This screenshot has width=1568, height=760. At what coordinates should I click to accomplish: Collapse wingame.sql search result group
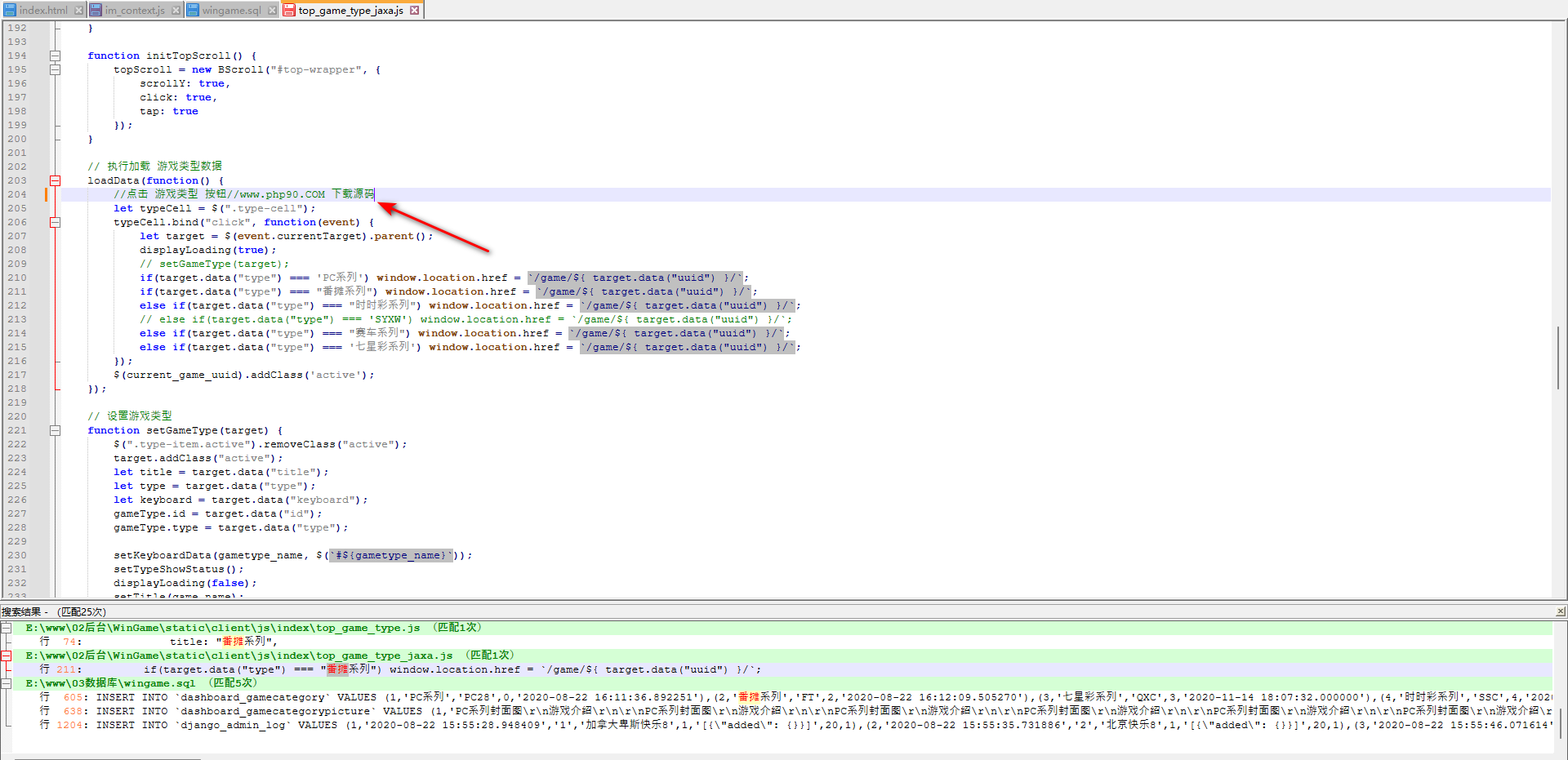point(6,683)
